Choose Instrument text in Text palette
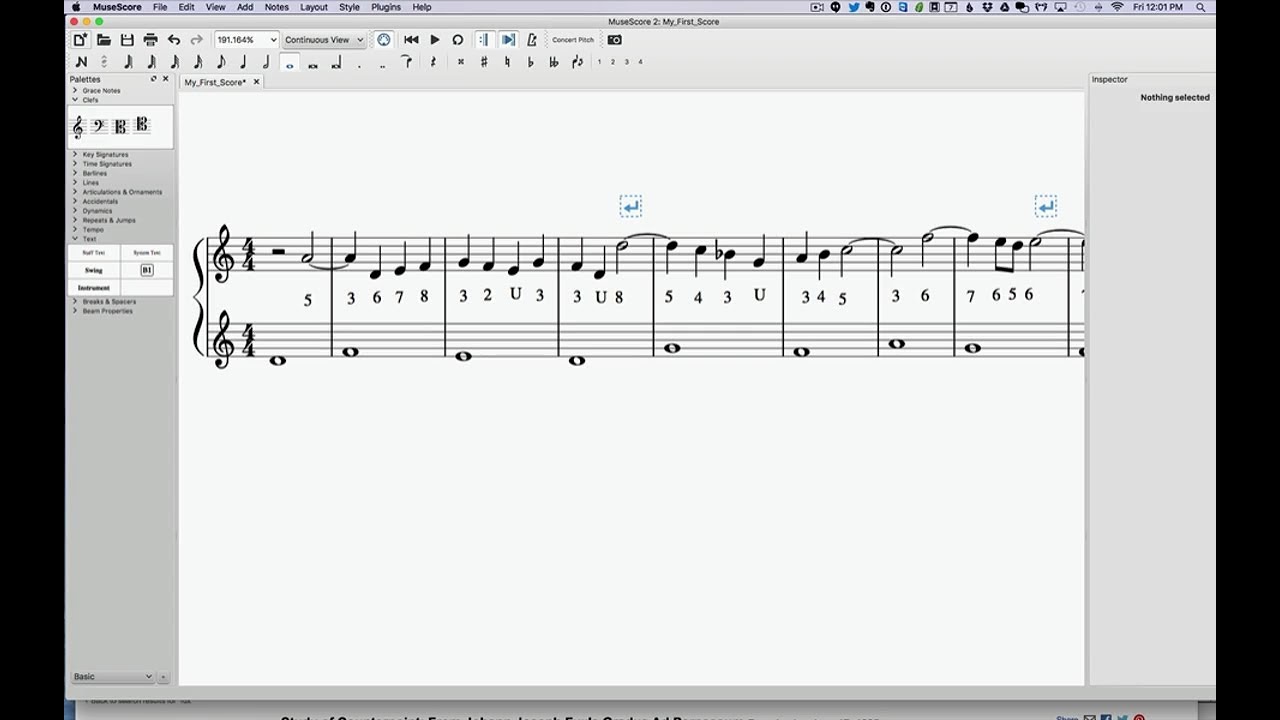This screenshot has height=720, width=1280. tap(93, 288)
